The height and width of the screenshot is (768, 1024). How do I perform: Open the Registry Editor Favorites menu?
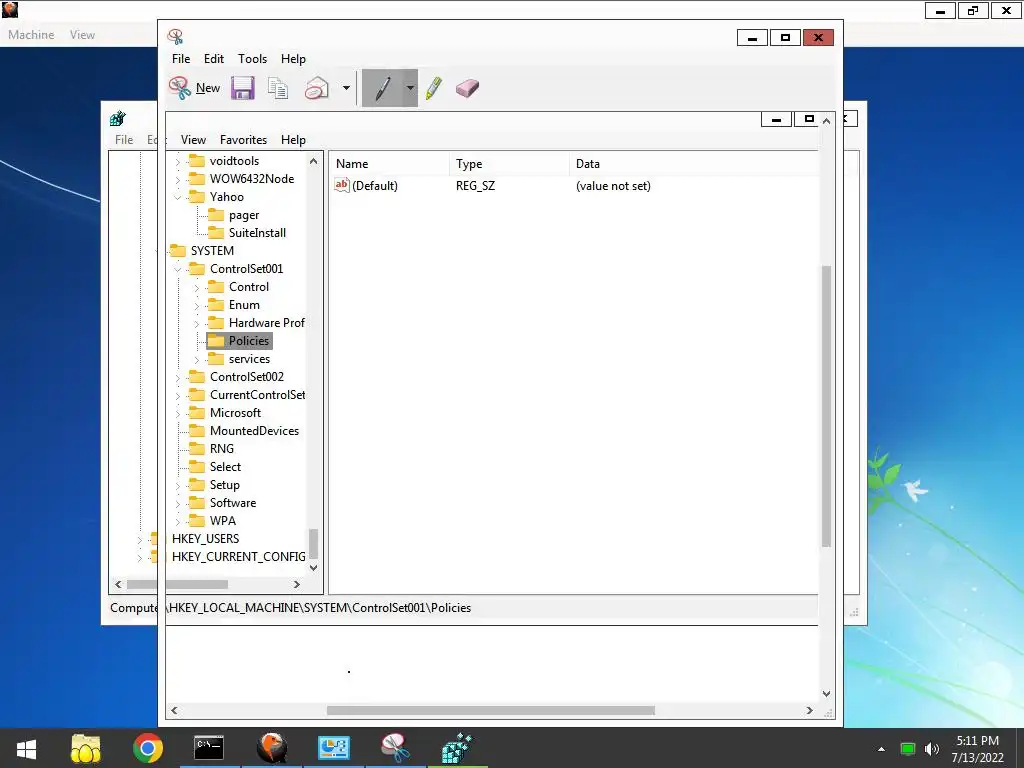pos(243,140)
